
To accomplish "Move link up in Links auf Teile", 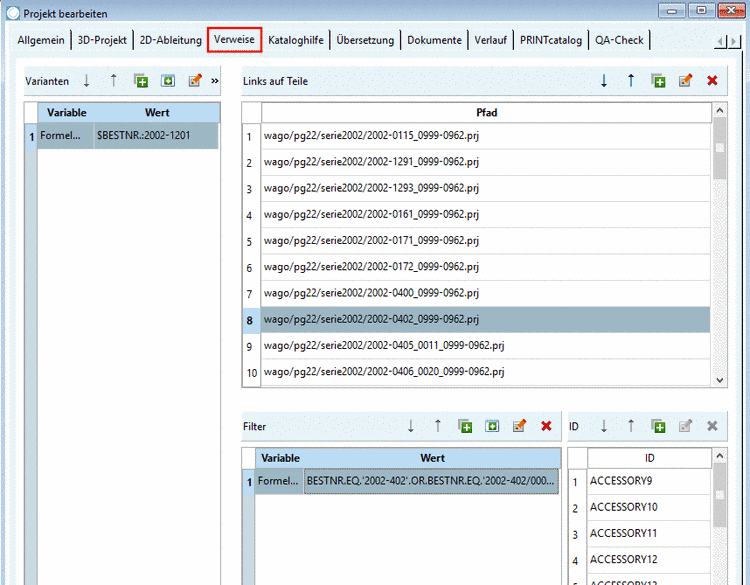I will click(631, 80).
